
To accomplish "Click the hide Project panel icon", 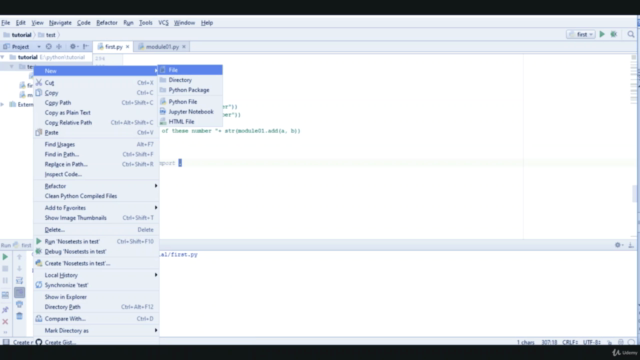I will coord(86,47).
